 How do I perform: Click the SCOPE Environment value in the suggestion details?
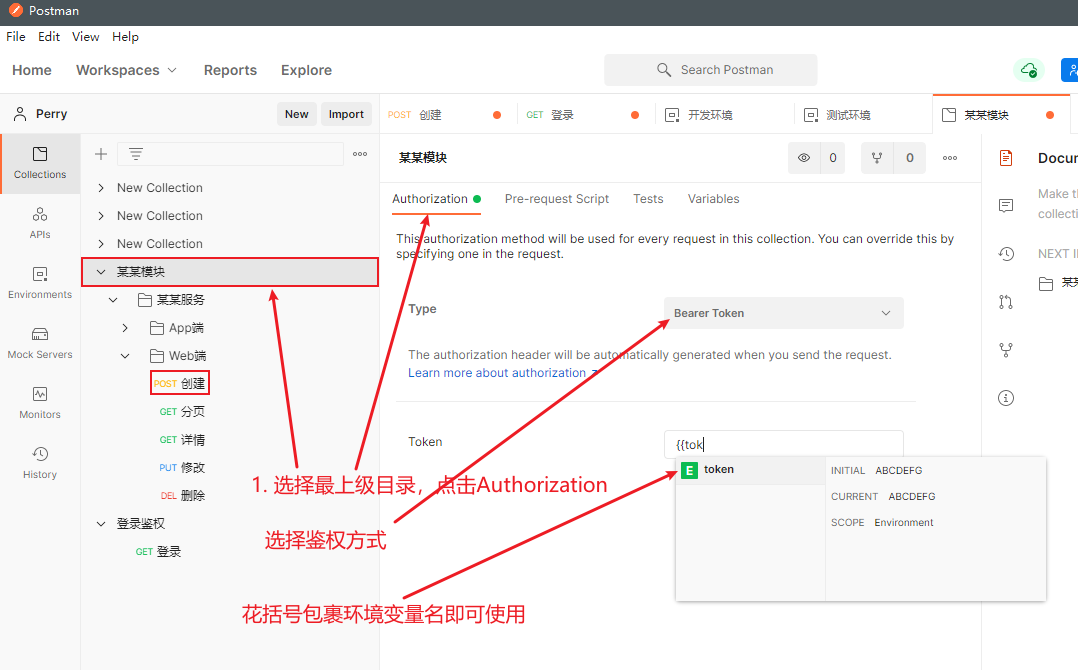point(903,523)
